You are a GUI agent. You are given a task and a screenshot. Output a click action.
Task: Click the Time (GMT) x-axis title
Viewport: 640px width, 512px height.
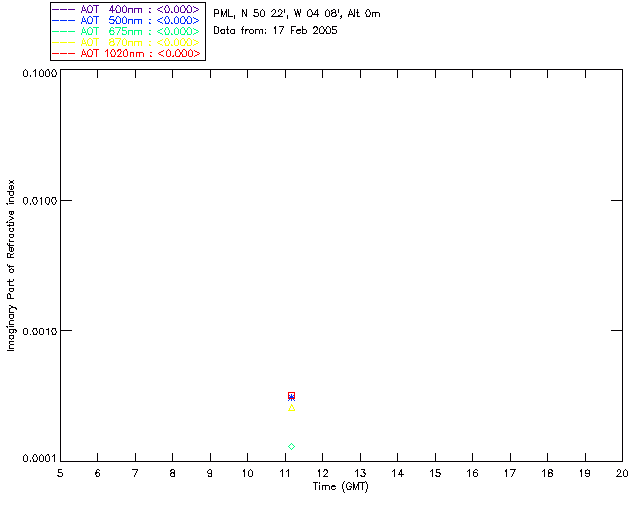coord(340,486)
